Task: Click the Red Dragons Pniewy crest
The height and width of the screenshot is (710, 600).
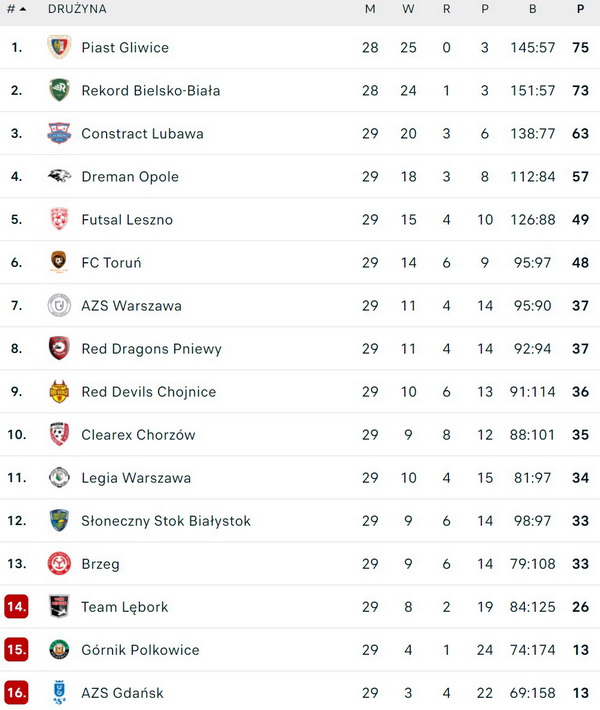Action: [59, 348]
